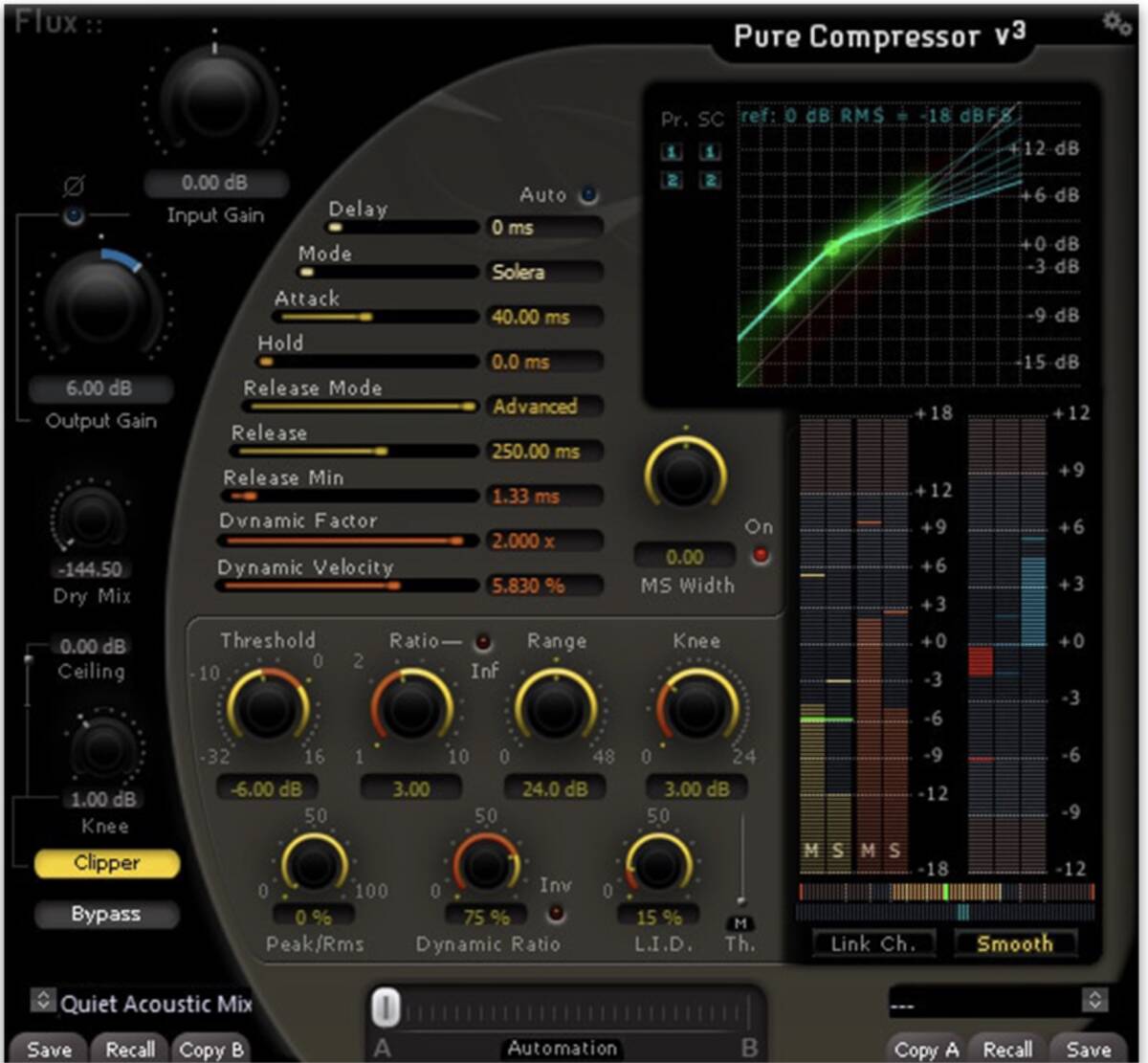Screen dimensions: 1148x1063
Task: Click the Hold slider
Action: coord(366,362)
